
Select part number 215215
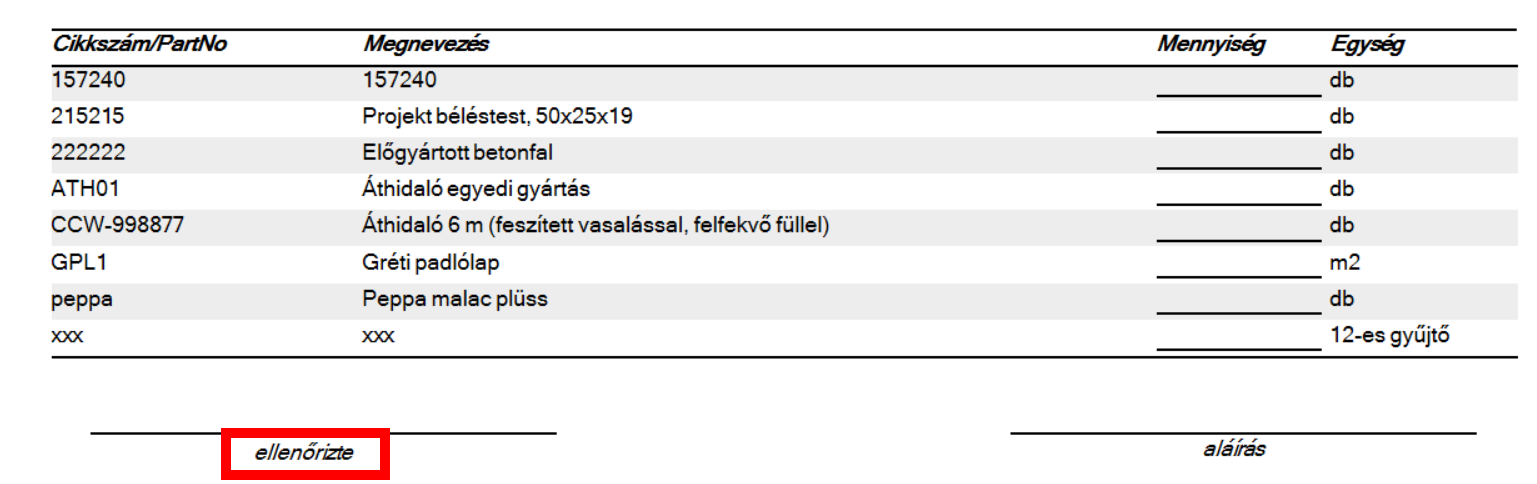coord(88,117)
